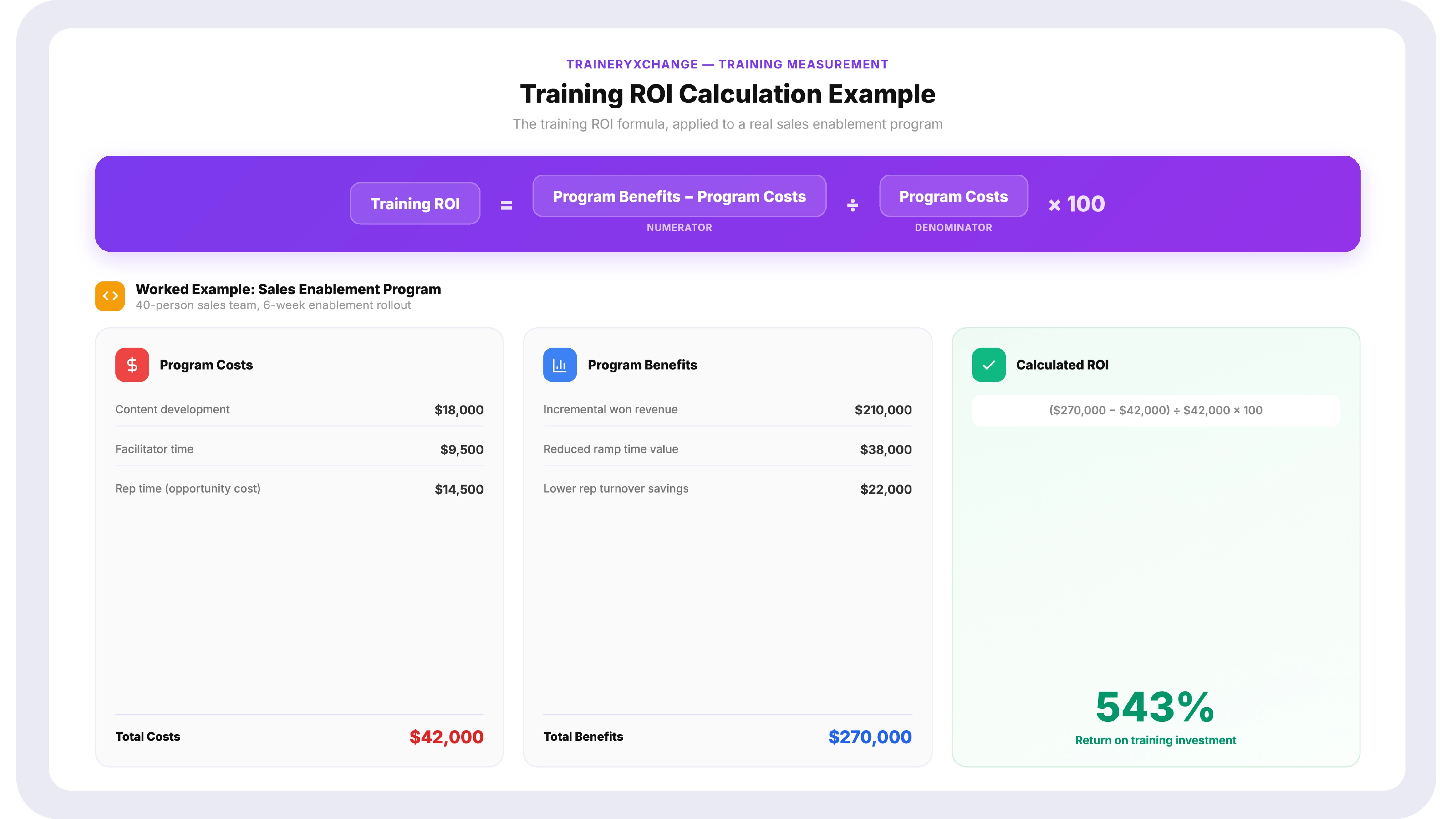Click the equals sign in the formula
The image size is (1456, 819).
tap(506, 205)
